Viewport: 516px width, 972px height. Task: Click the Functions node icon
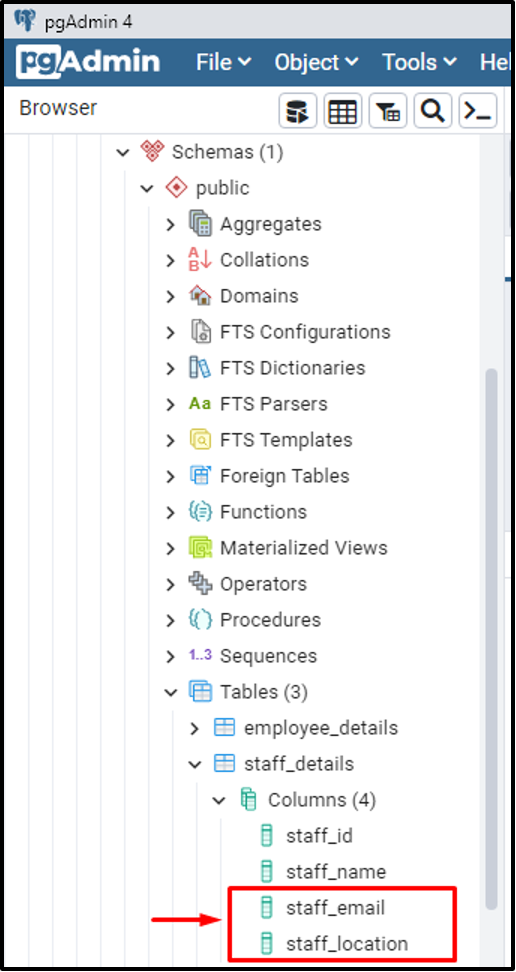pos(200,512)
